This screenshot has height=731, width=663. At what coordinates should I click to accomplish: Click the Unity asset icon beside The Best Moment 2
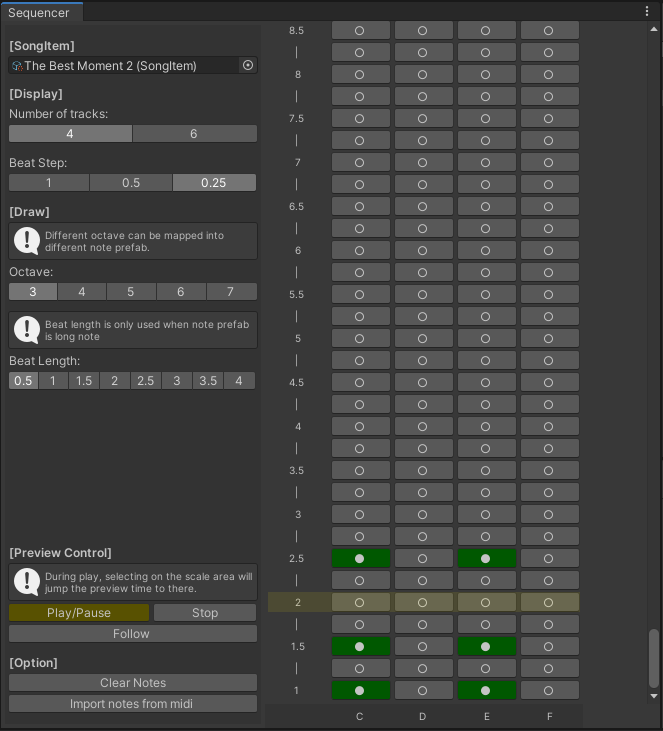17,66
